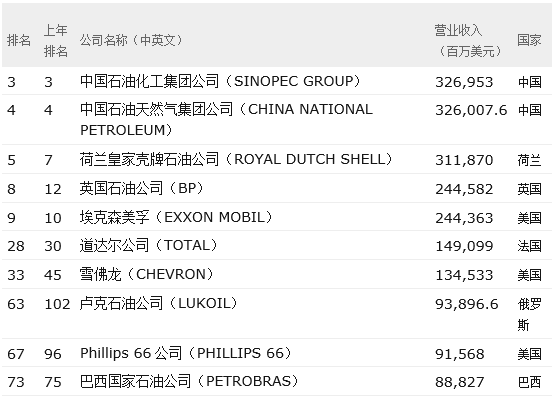Open the SINOPEC GROUP company entry

(x=221, y=81)
